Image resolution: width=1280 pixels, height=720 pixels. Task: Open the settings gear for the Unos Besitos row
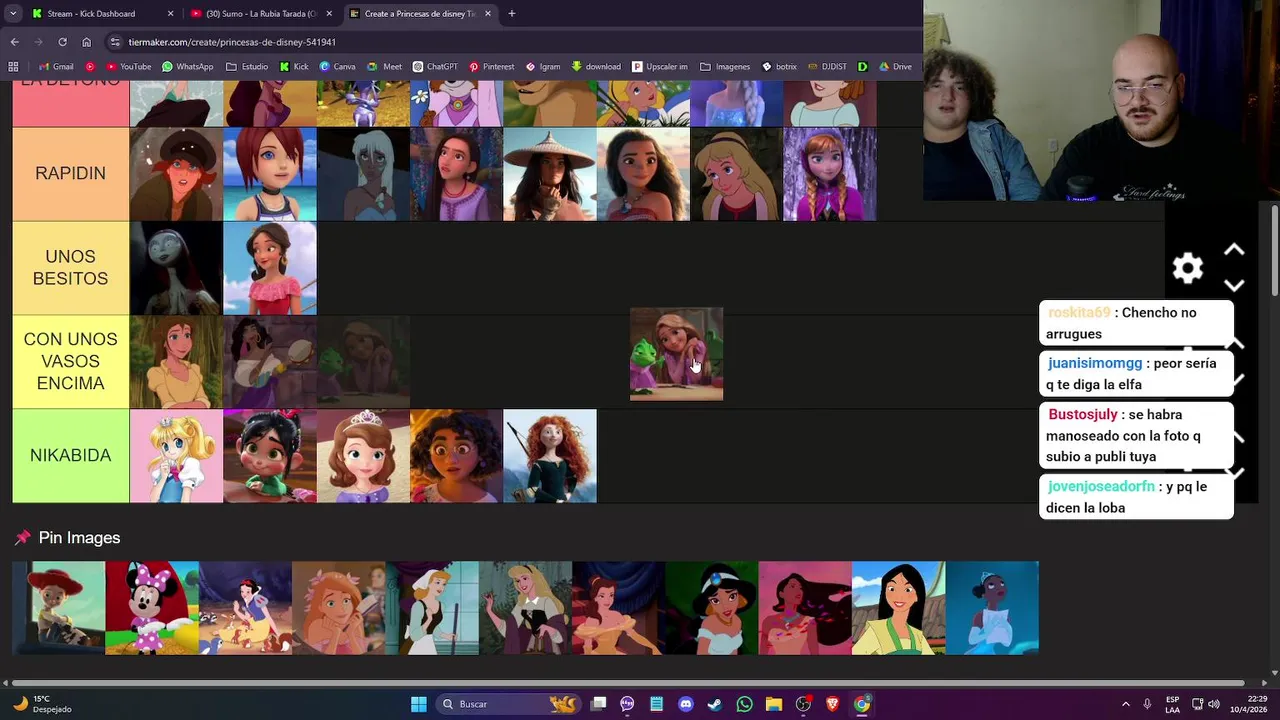tap(1188, 268)
